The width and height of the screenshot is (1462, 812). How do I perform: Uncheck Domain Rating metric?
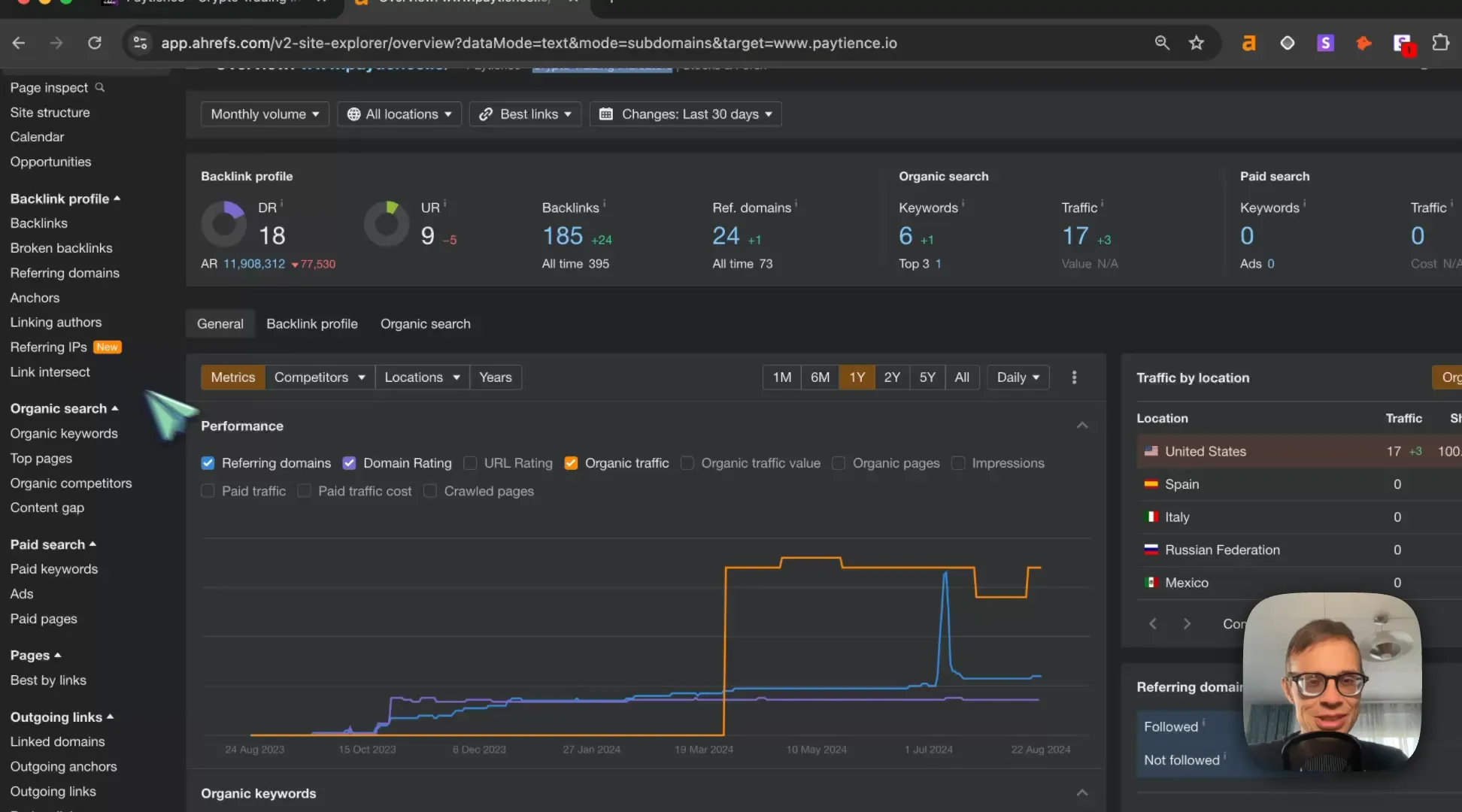click(x=349, y=463)
